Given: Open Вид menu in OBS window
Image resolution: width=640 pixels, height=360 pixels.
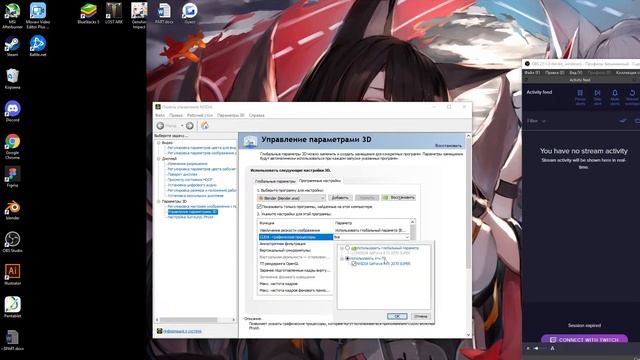Looking at the screenshot, I should coord(576,73).
